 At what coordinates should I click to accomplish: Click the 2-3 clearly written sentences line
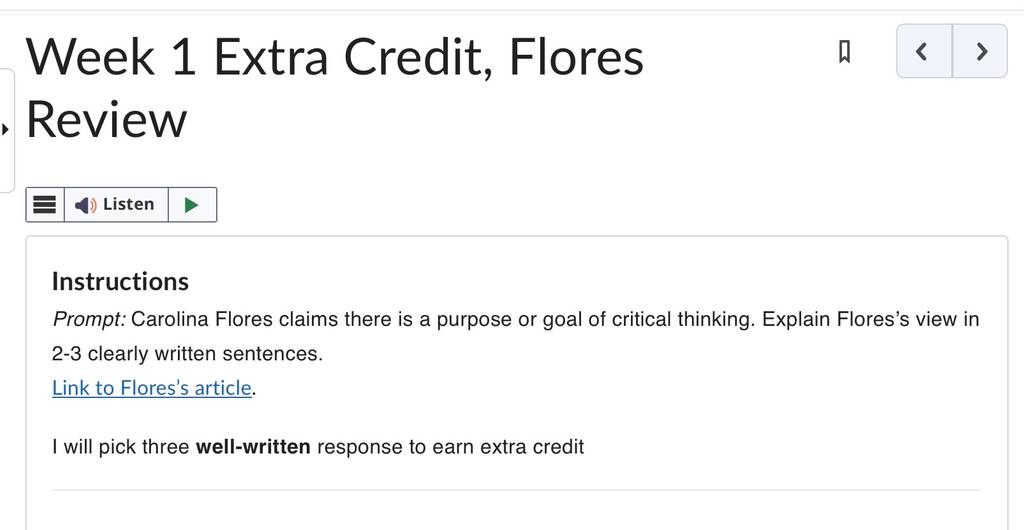[187, 354]
